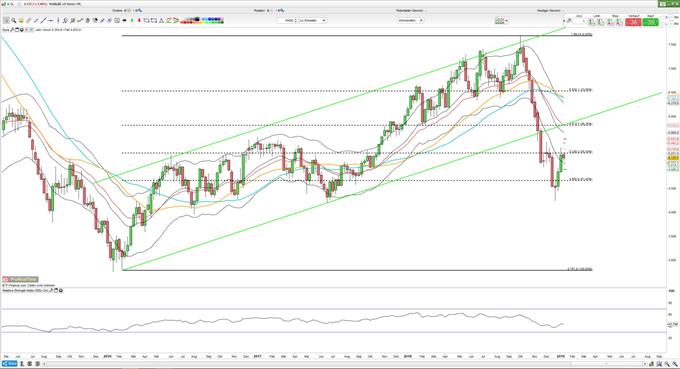Open order panel wrench settings
680x369 pixels.
point(569,21)
